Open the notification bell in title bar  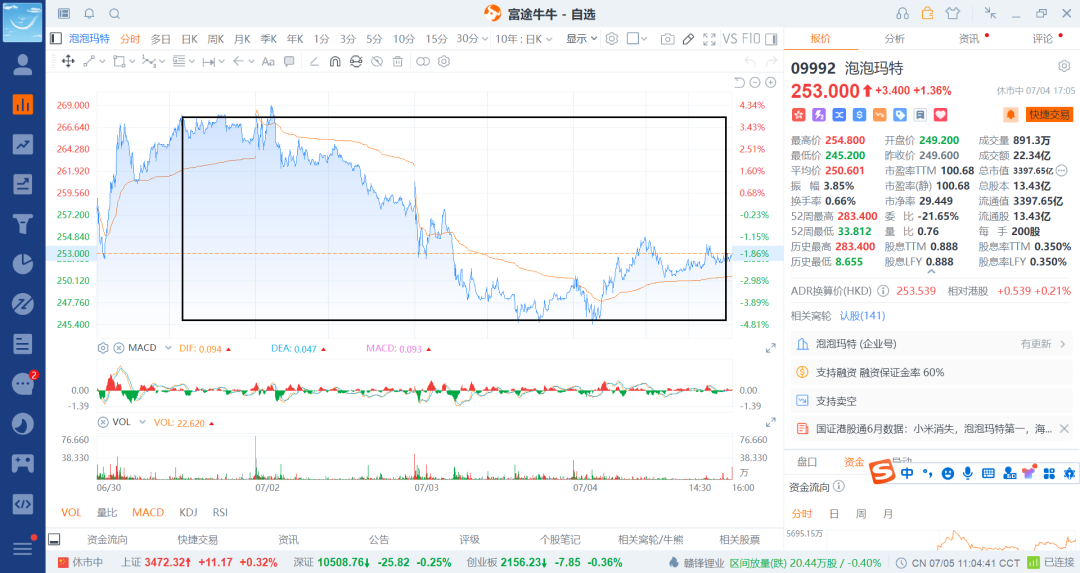[x=90, y=14]
